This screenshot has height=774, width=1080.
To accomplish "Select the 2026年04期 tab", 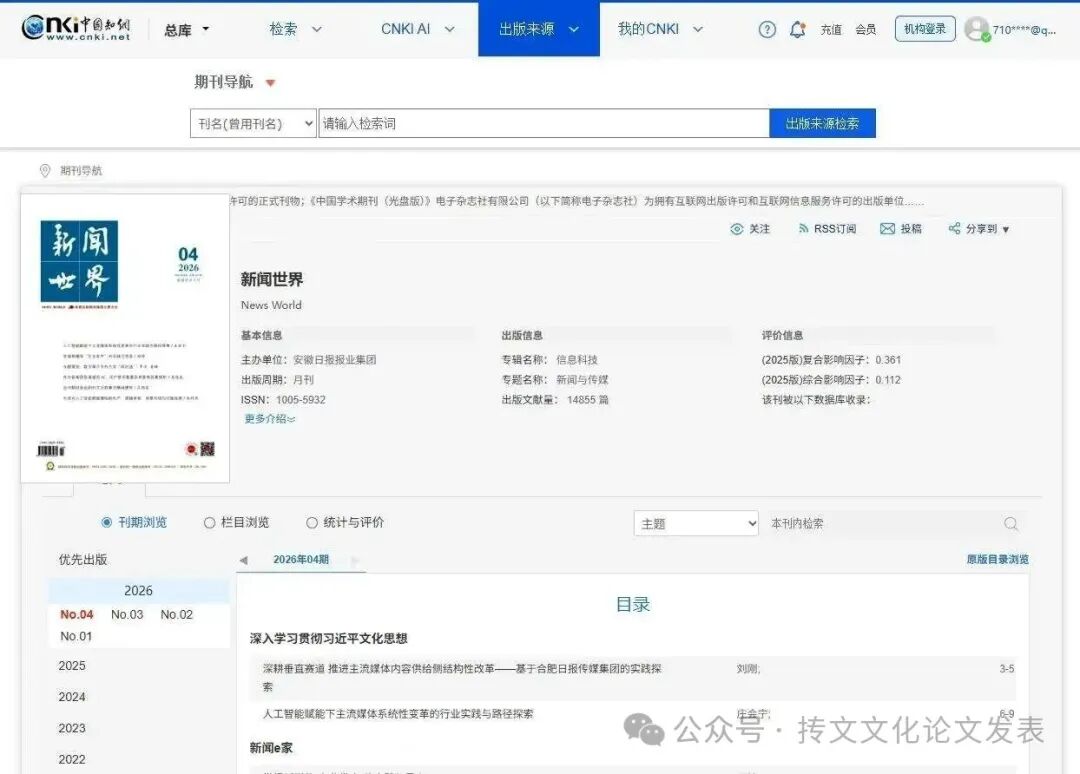I will (301, 559).
